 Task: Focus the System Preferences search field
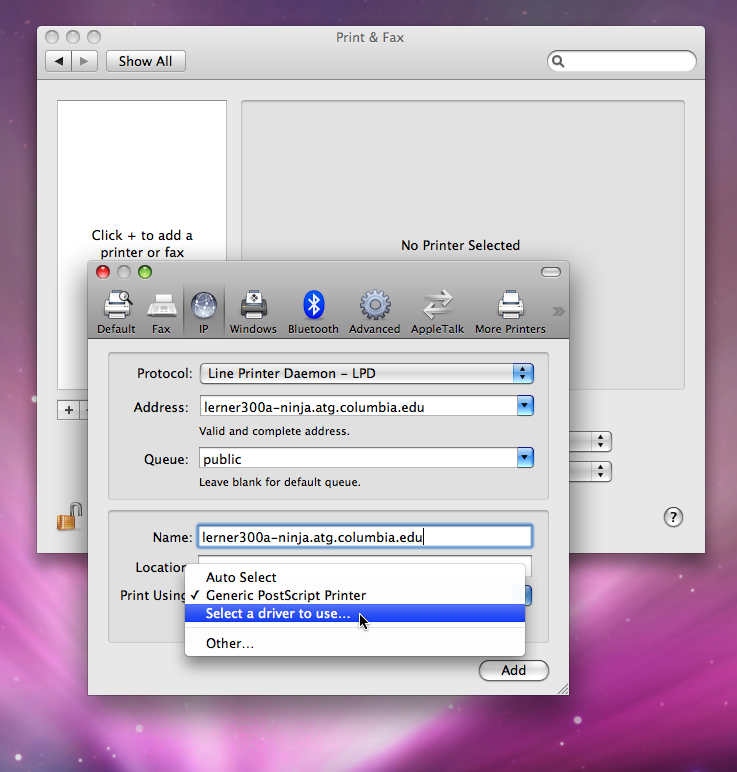point(622,61)
